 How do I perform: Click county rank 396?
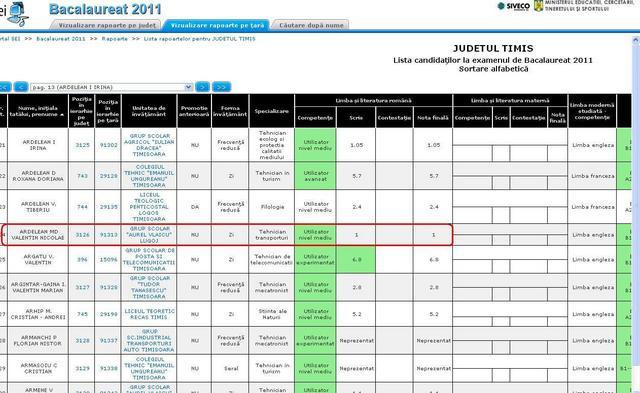tap(82, 260)
